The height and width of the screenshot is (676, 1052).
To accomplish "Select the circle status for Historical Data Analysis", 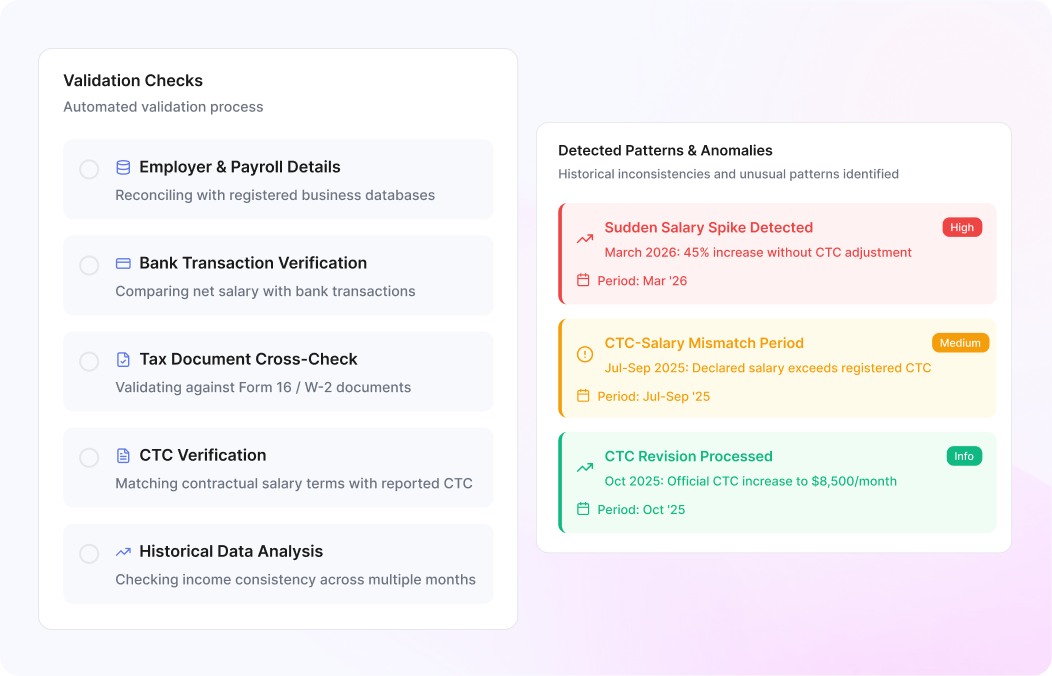I will pos(89,554).
